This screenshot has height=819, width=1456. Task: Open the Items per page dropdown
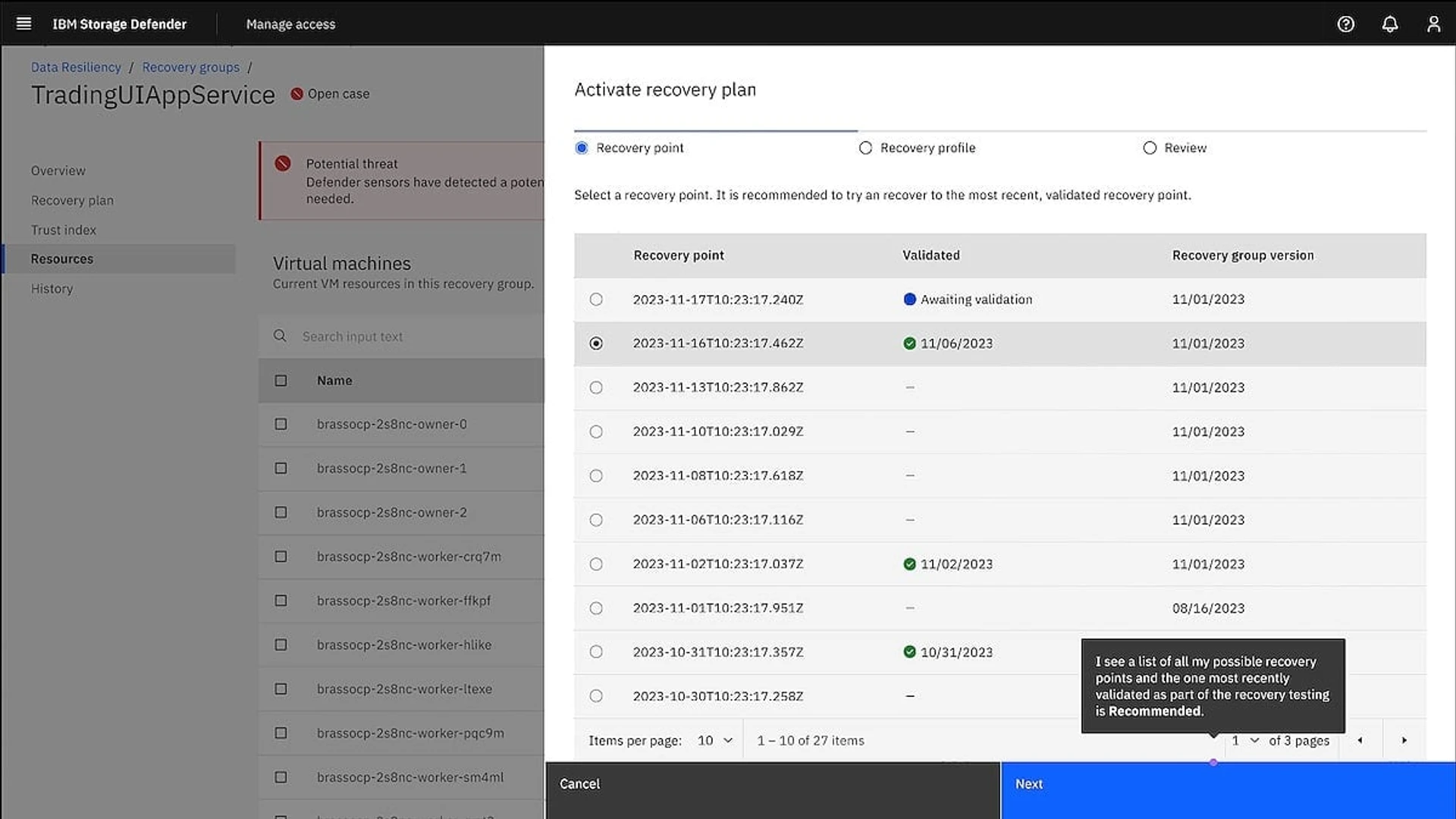(x=715, y=740)
